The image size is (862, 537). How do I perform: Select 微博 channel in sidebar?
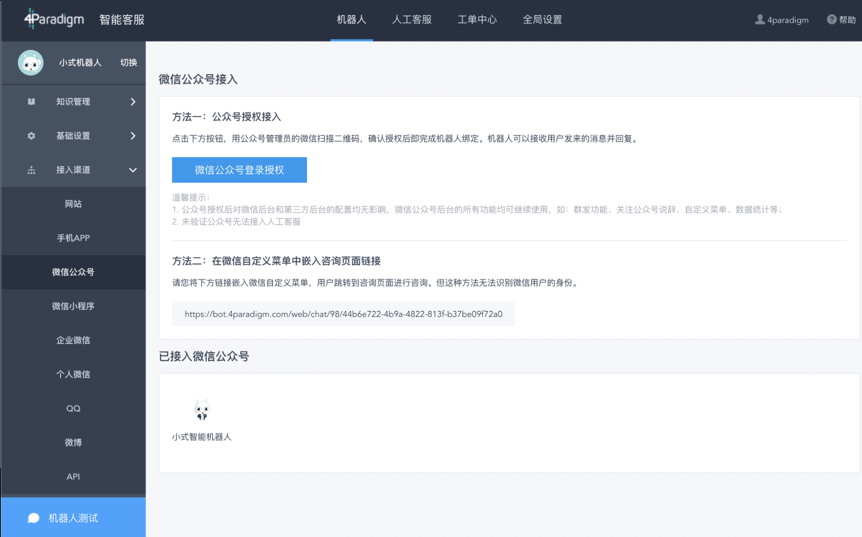[73, 442]
